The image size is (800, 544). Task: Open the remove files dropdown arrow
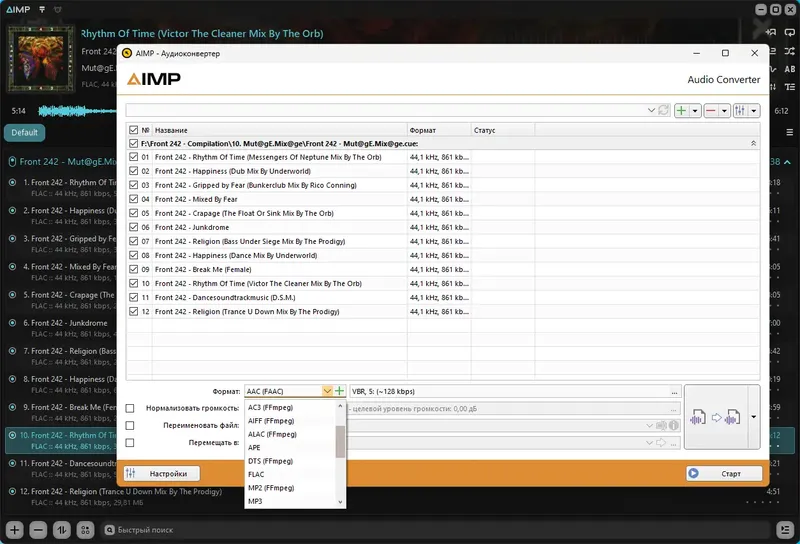724,111
